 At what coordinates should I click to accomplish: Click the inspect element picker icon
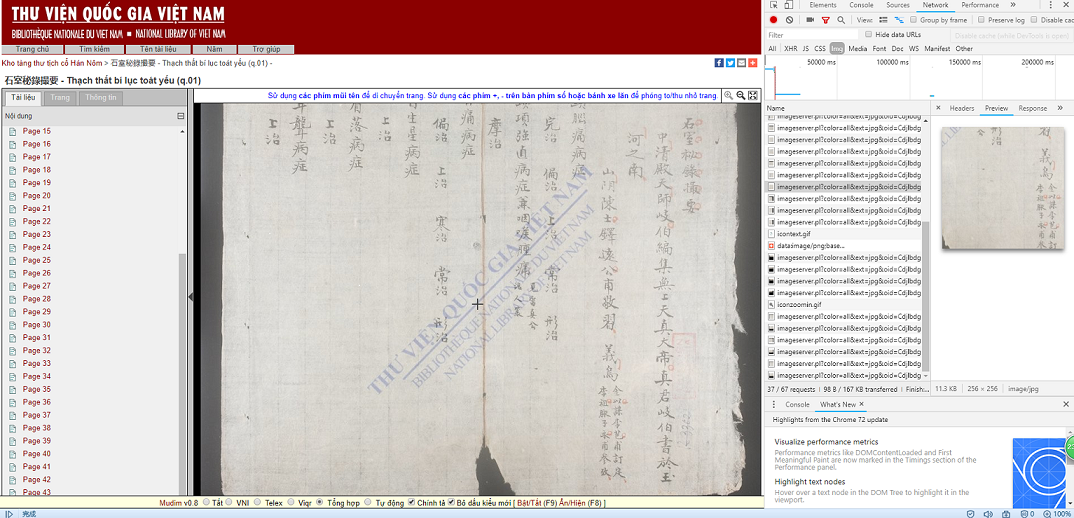point(775,6)
